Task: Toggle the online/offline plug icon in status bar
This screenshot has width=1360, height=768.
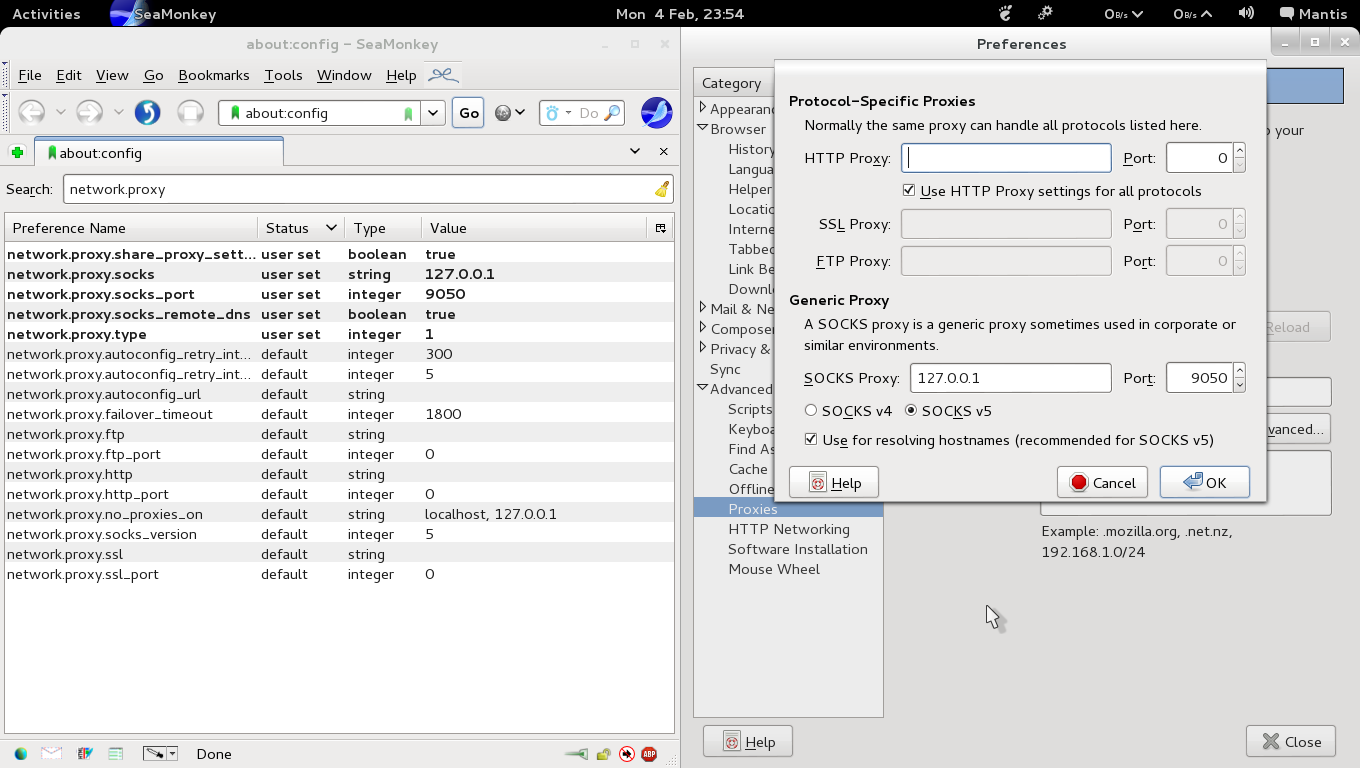Action: [x=576, y=754]
